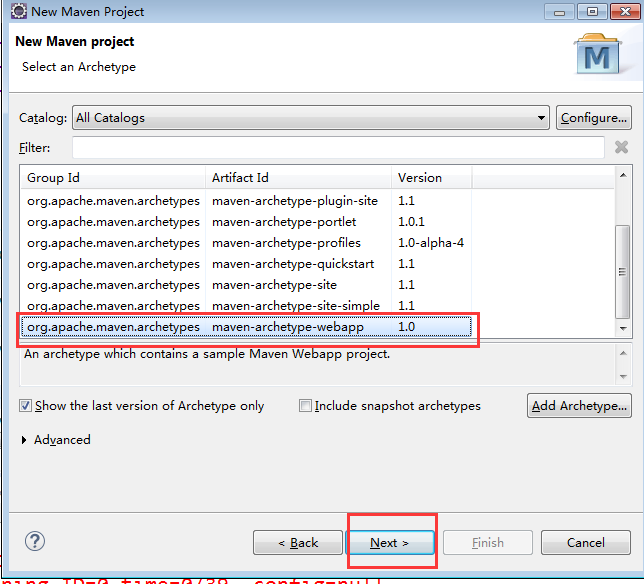Click the help question mark icon
The image size is (644, 584).
point(35,541)
